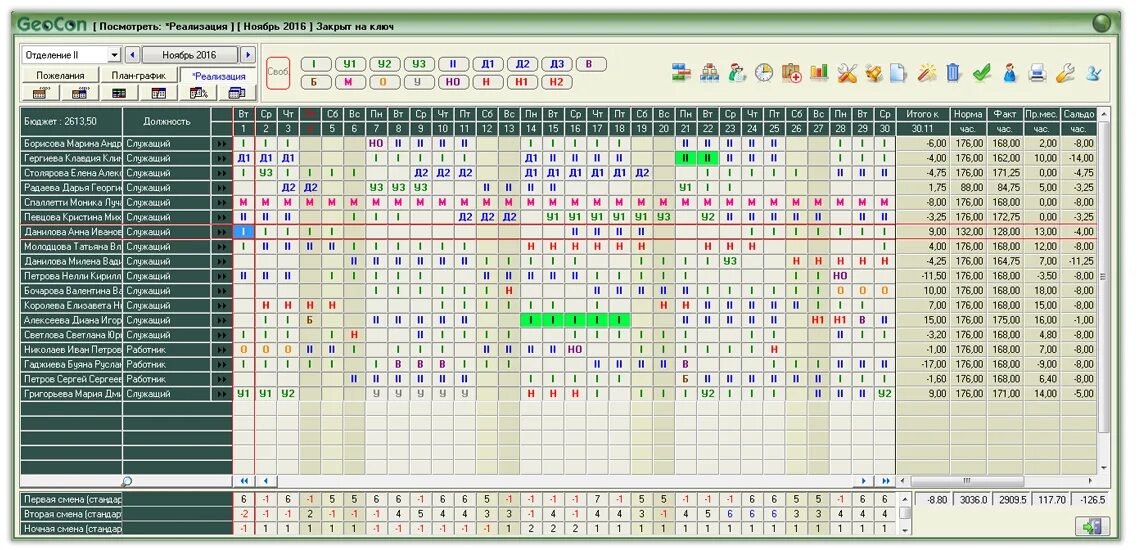
Task: Jump to first day double-left arrow
Action: (244, 481)
